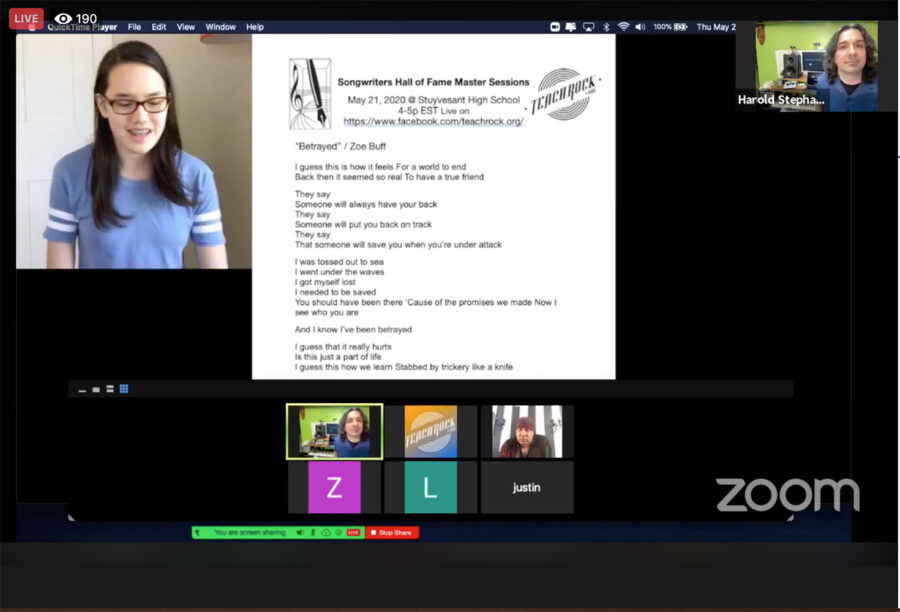Image resolution: width=900 pixels, height=612 pixels.
Task: Click lyric 'I was tossed out to sea'
Action: (339, 262)
